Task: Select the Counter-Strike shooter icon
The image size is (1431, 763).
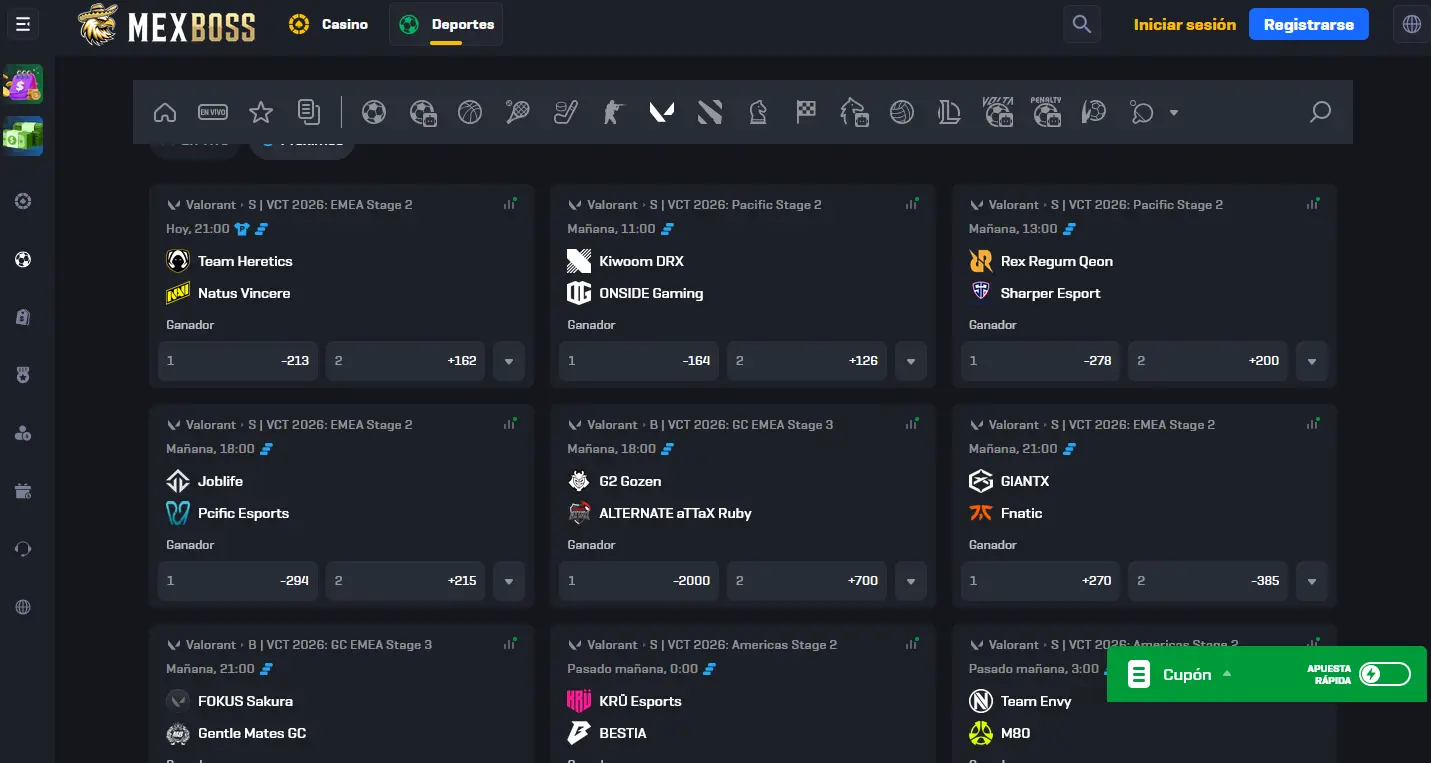Action: (614, 112)
